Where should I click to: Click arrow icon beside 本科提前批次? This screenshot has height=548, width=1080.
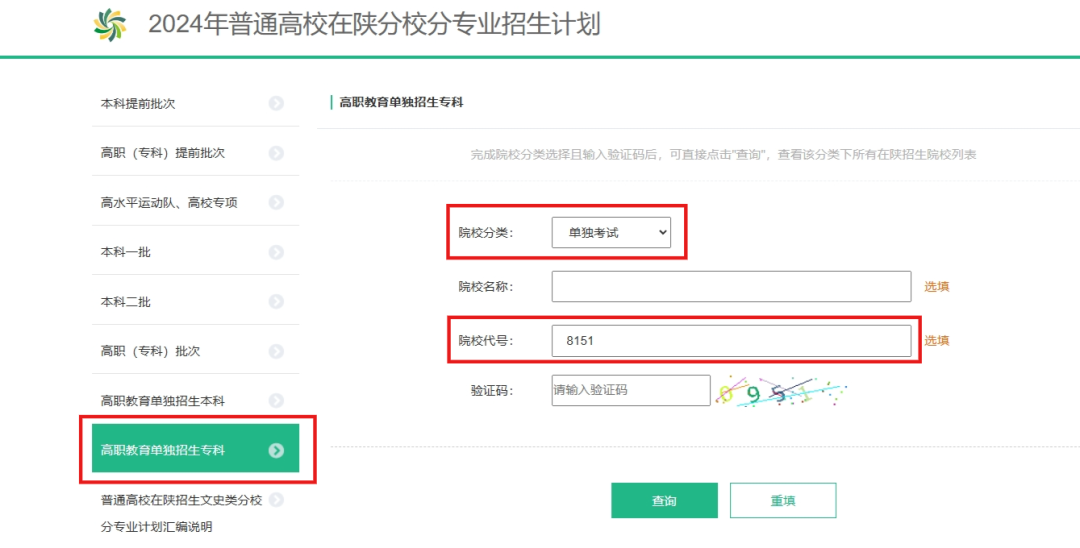(276, 103)
